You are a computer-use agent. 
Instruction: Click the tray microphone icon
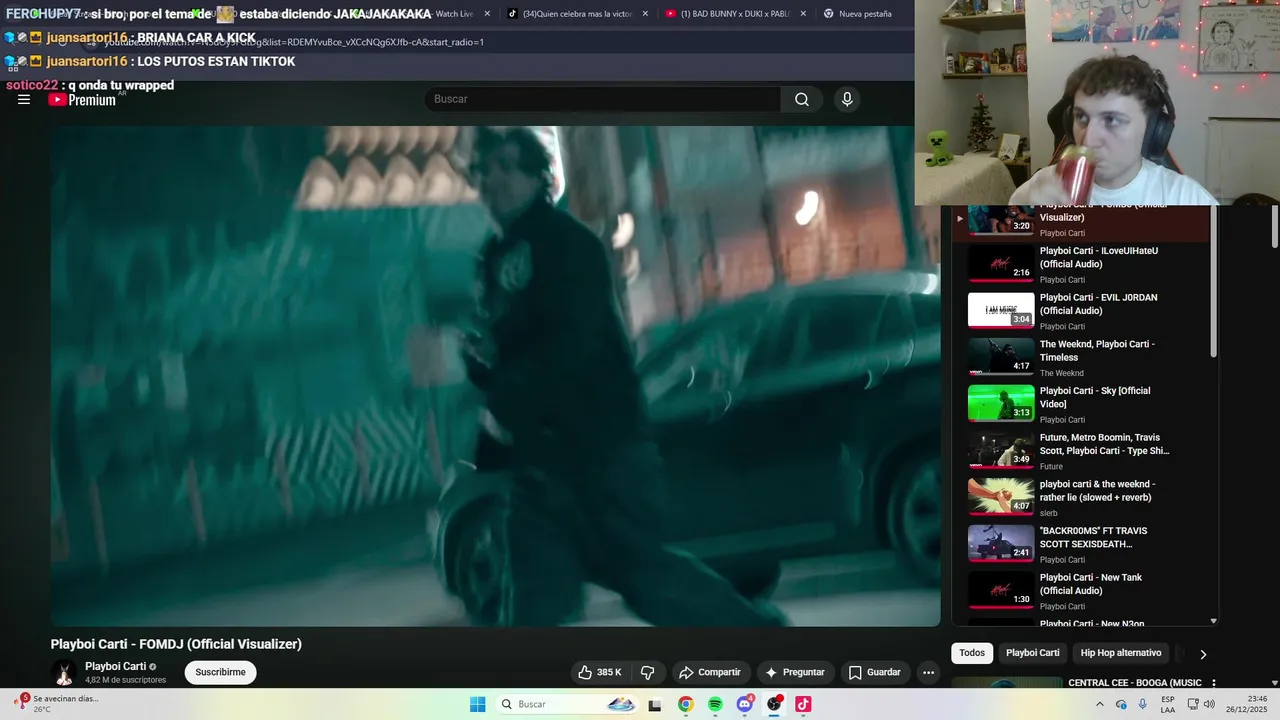1143,704
